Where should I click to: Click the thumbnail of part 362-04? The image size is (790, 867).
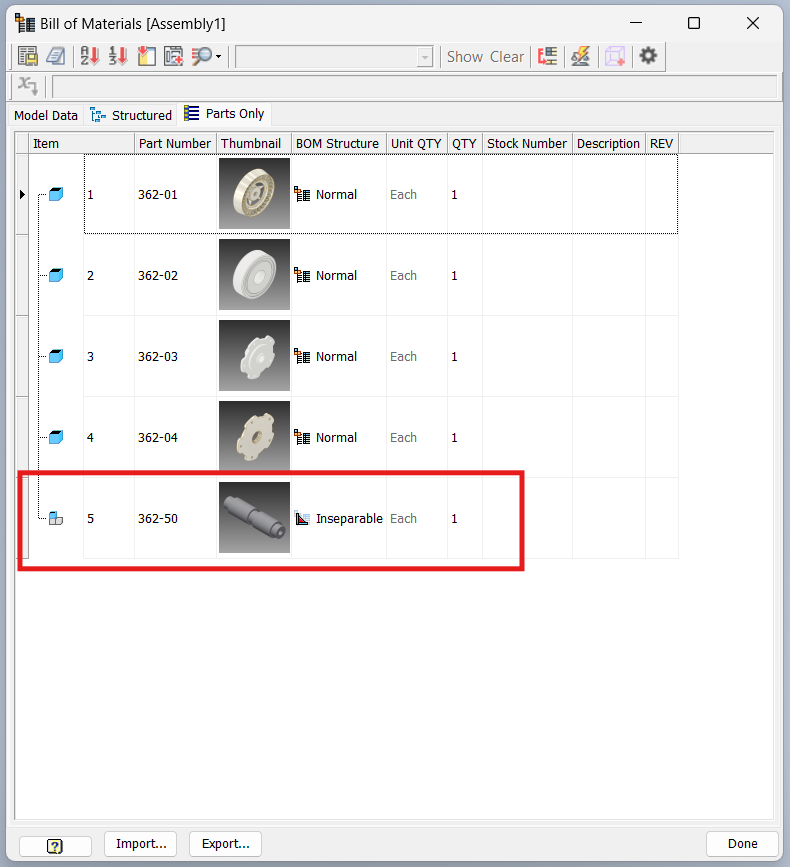(254, 436)
